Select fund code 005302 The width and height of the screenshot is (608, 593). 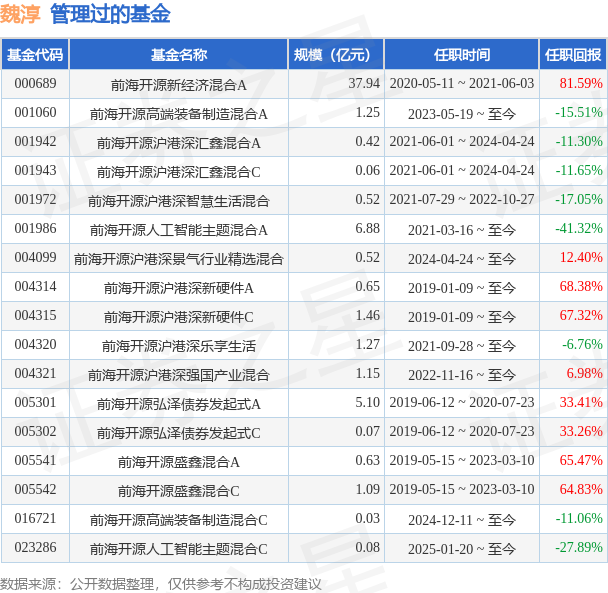tap(35, 432)
